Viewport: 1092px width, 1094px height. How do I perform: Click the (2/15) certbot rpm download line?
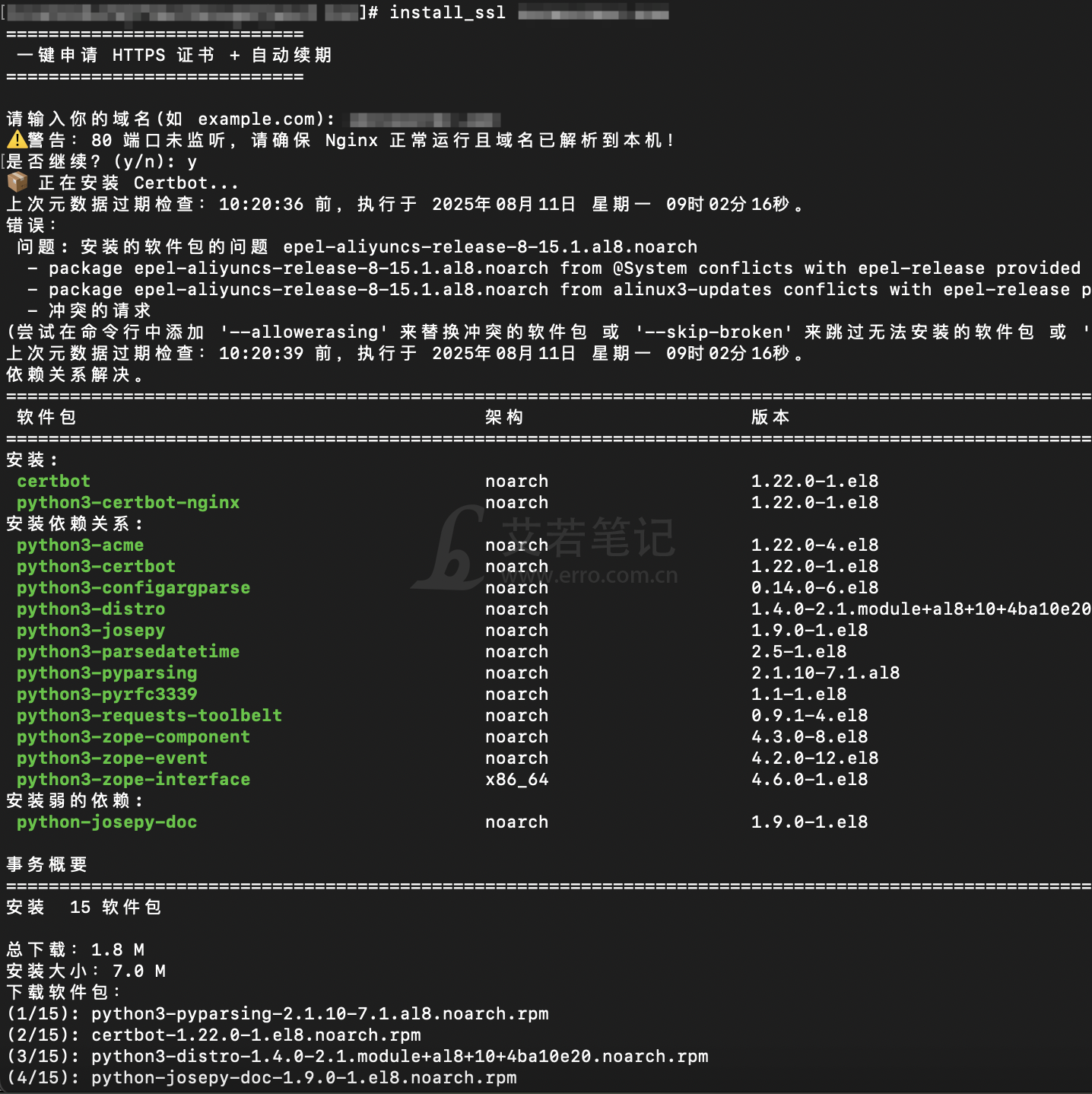point(214,1035)
